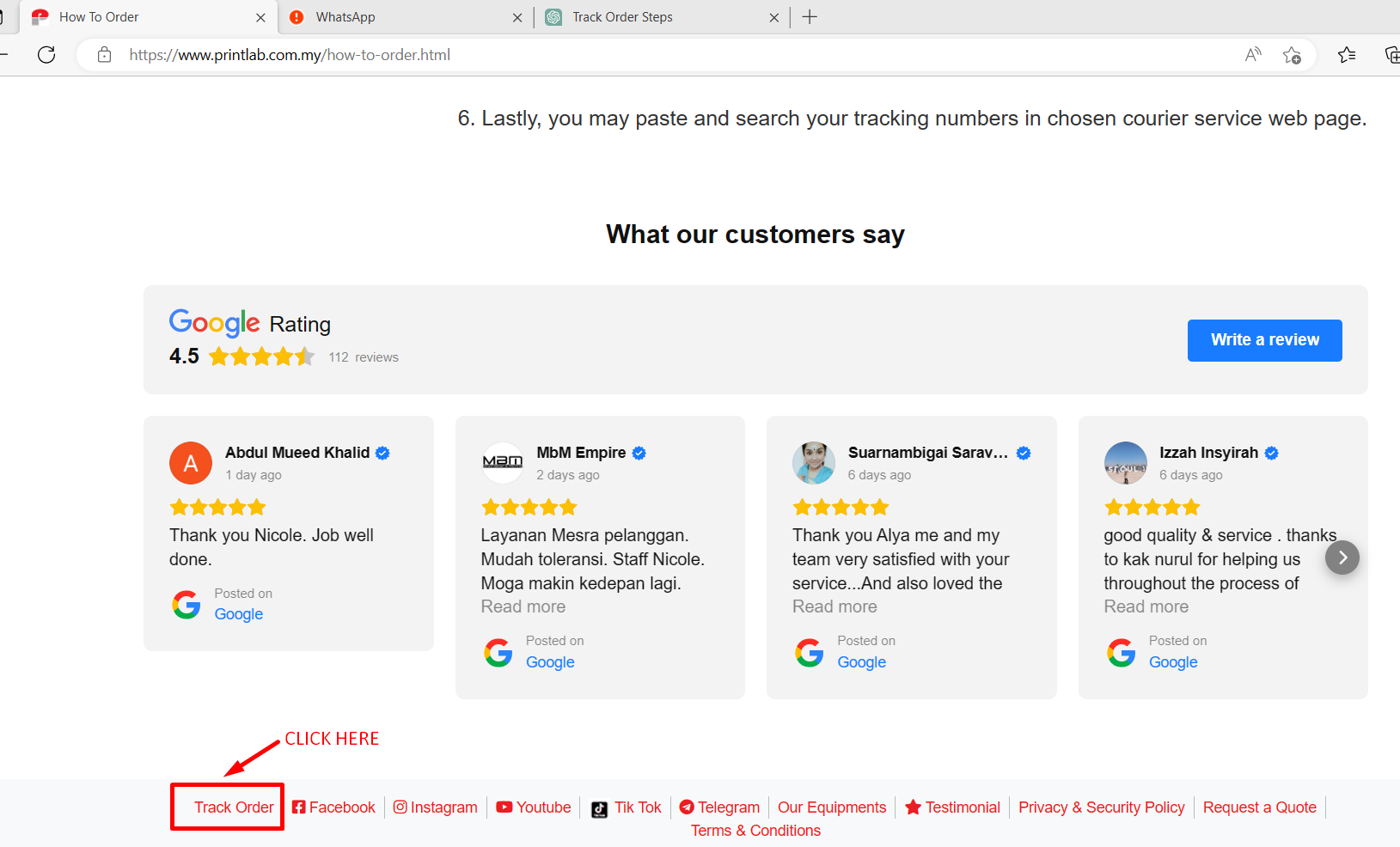
Task: Expand Read more on Izzah Insyirah's review
Action: pos(1146,606)
